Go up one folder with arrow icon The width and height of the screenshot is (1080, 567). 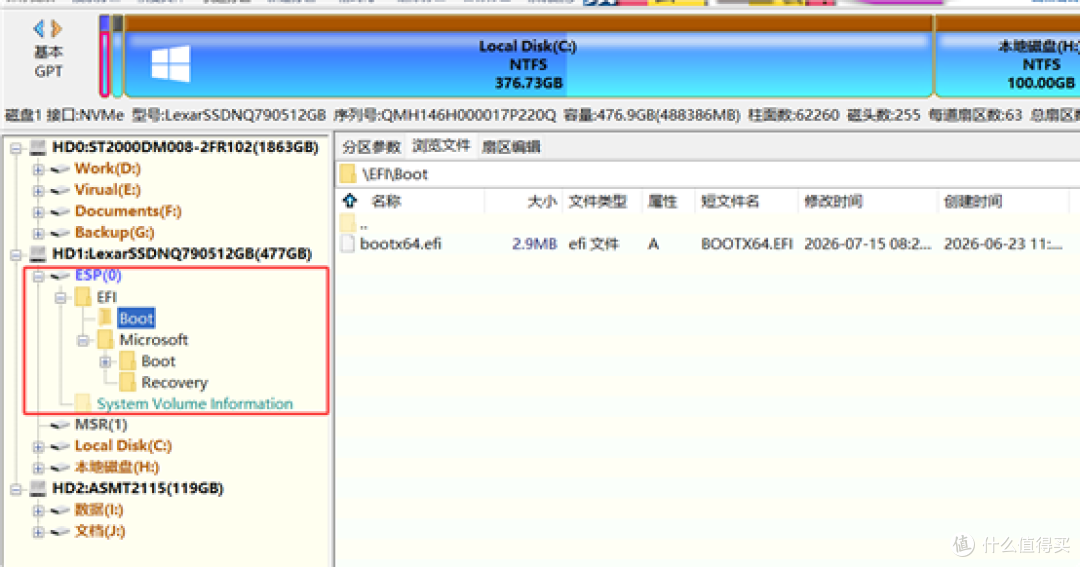(x=350, y=201)
